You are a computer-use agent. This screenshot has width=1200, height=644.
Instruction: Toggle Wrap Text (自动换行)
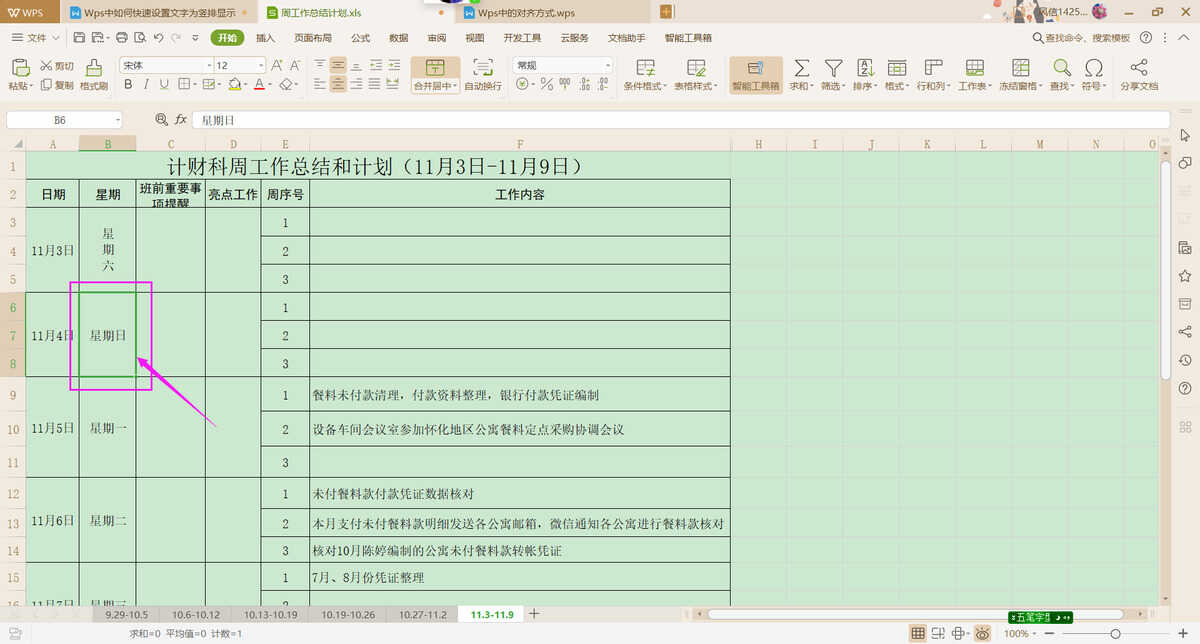(483, 75)
